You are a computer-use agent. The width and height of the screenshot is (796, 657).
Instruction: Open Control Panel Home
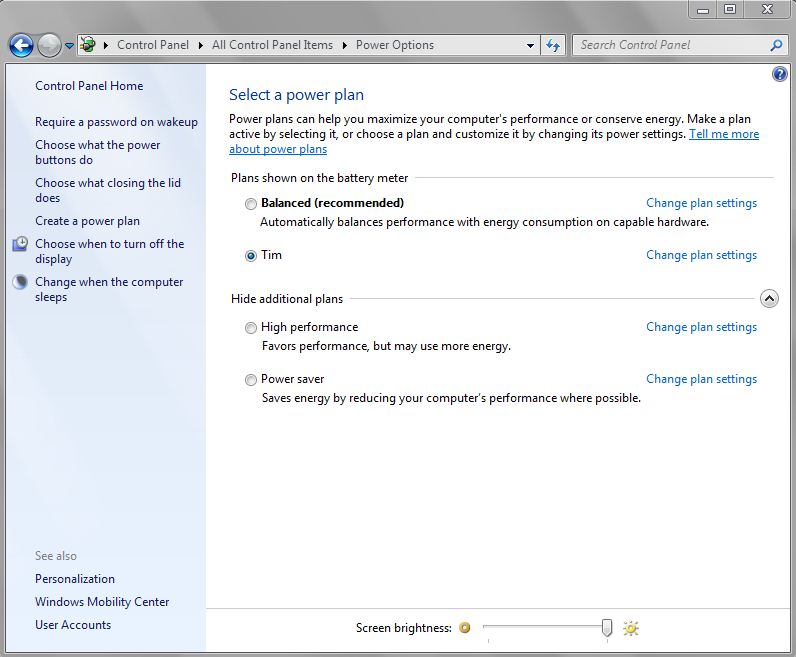[x=89, y=86]
